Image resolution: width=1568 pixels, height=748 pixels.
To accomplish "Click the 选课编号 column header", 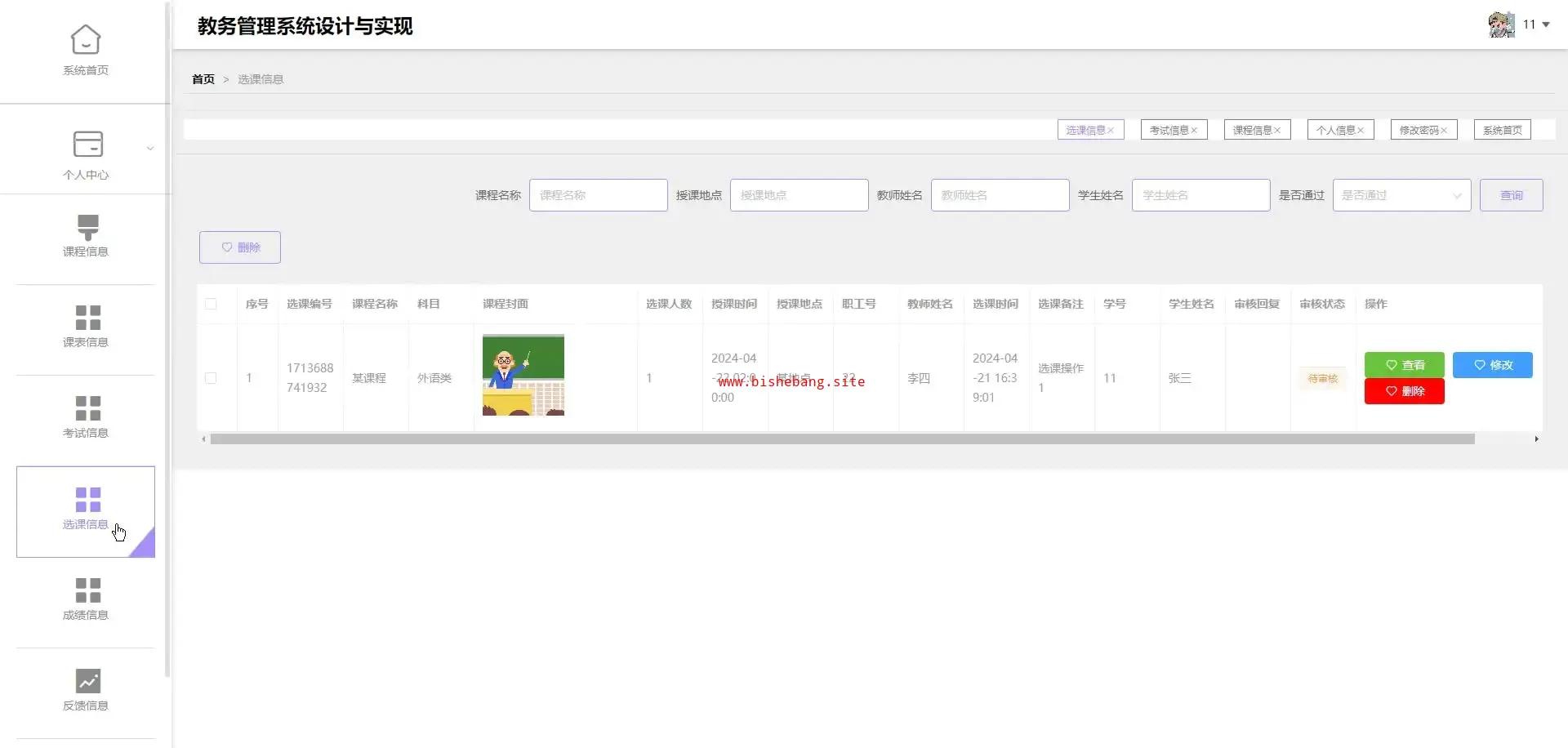I will tap(310, 304).
